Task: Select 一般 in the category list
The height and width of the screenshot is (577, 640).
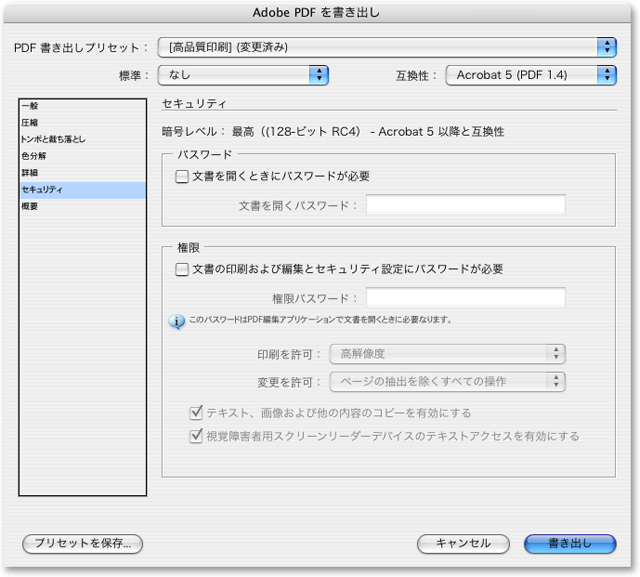Action: 31,106
